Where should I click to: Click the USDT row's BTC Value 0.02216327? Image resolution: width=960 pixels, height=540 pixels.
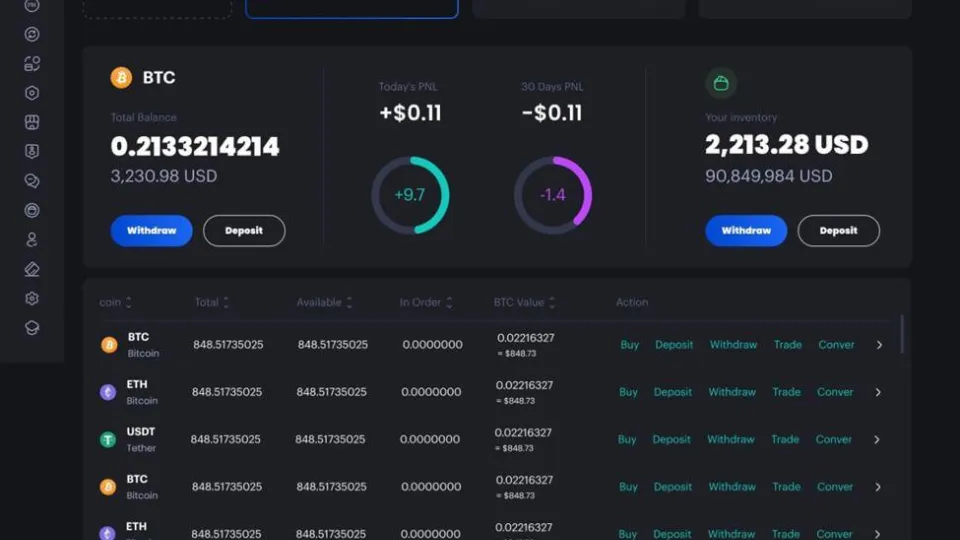pos(523,433)
